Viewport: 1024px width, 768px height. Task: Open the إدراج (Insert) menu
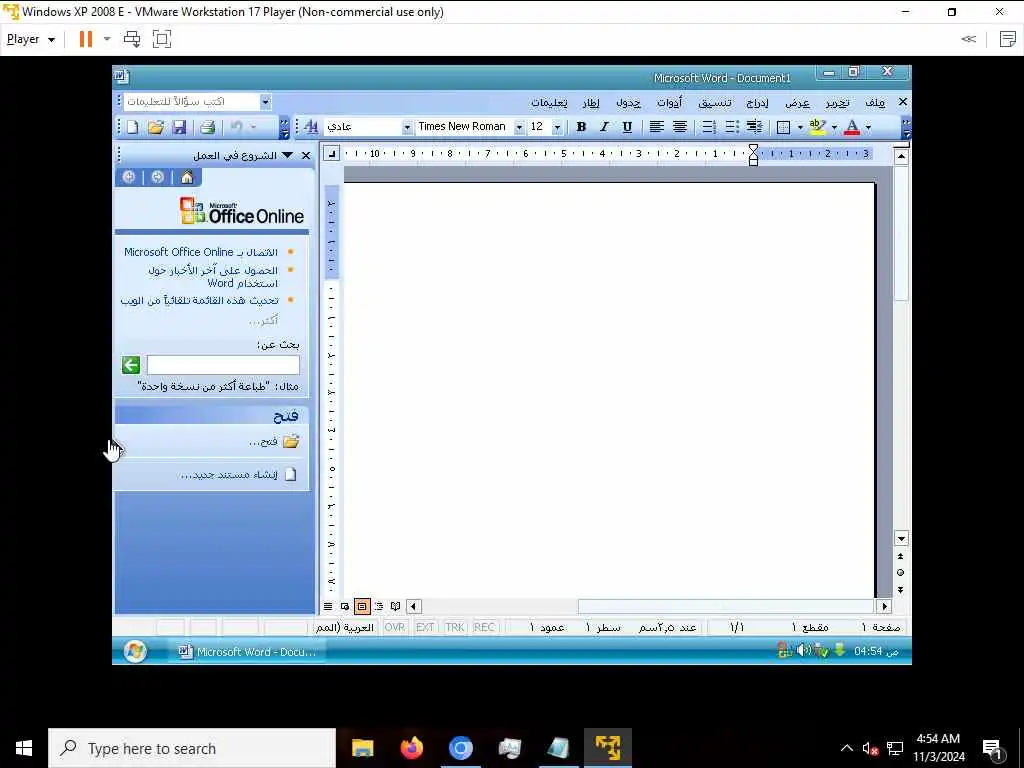[x=758, y=103]
